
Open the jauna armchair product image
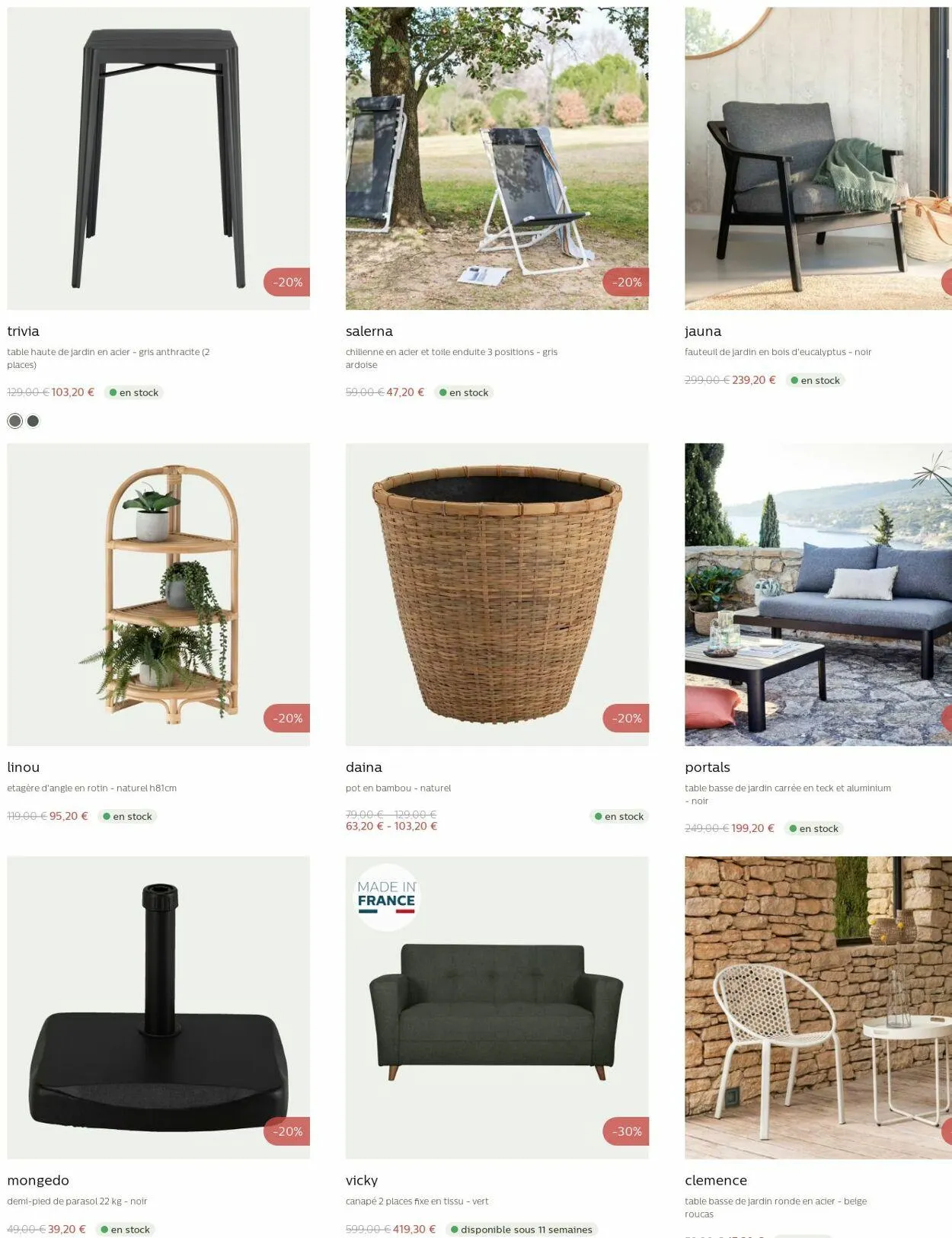point(818,158)
